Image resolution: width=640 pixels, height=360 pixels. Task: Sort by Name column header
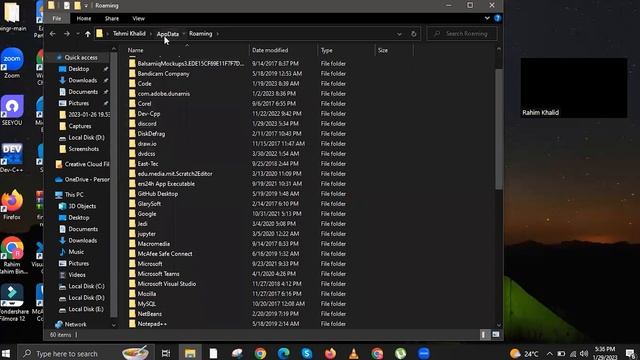click(136, 50)
